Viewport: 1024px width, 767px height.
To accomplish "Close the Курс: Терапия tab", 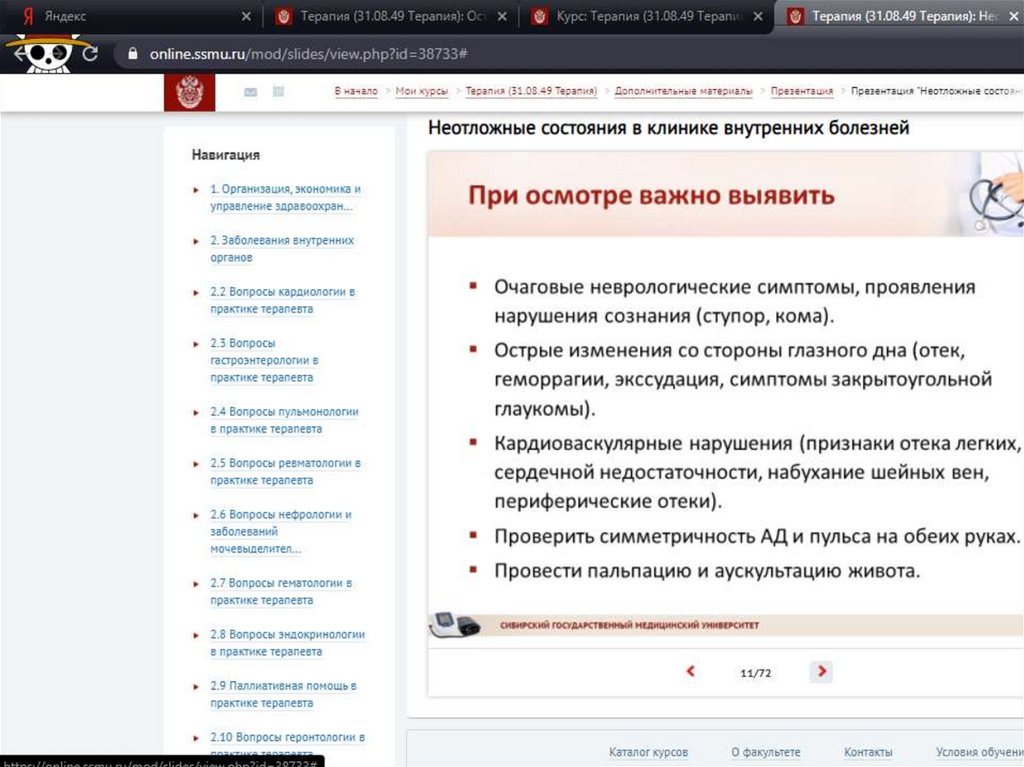I will pos(758,16).
